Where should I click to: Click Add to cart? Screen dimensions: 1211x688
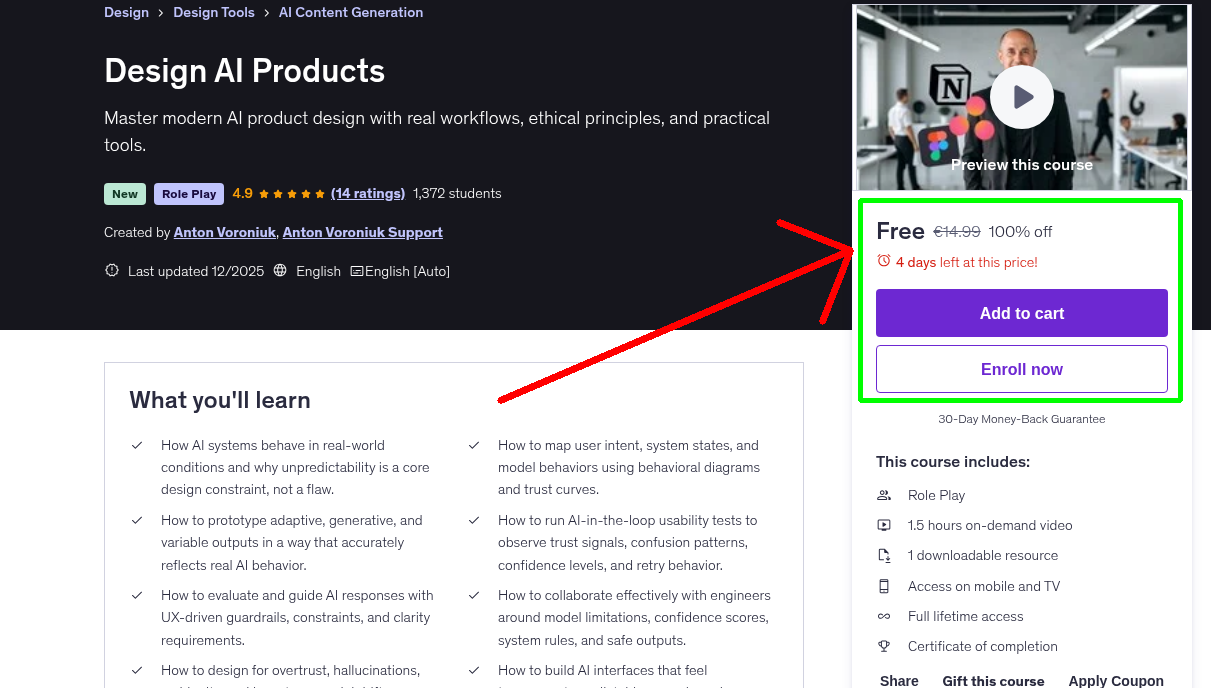coord(1021,313)
